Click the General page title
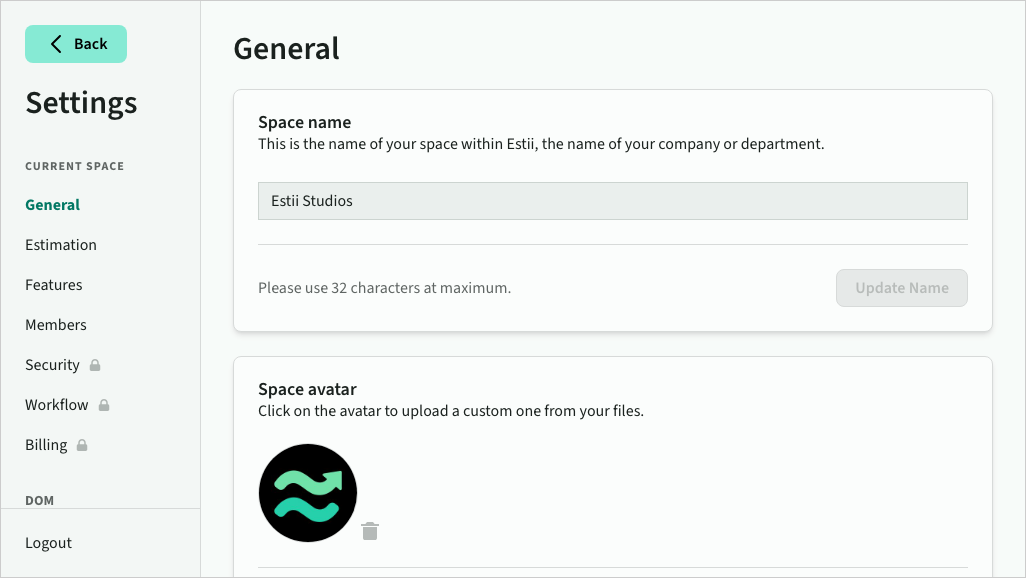This screenshot has height=578, width=1026. (x=286, y=48)
